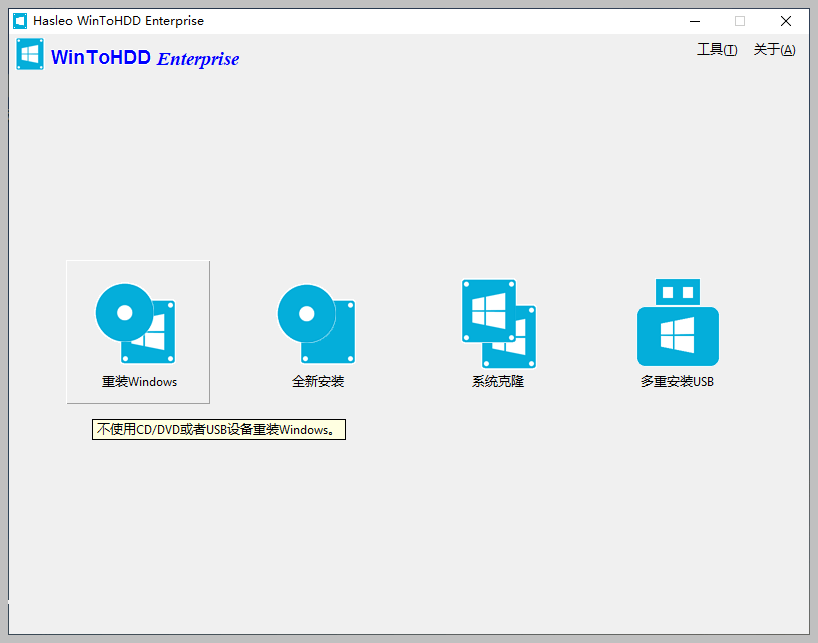Click the Hasleo title bar app icon
The width and height of the screenshot is (818, 643).
coord(20,21)
